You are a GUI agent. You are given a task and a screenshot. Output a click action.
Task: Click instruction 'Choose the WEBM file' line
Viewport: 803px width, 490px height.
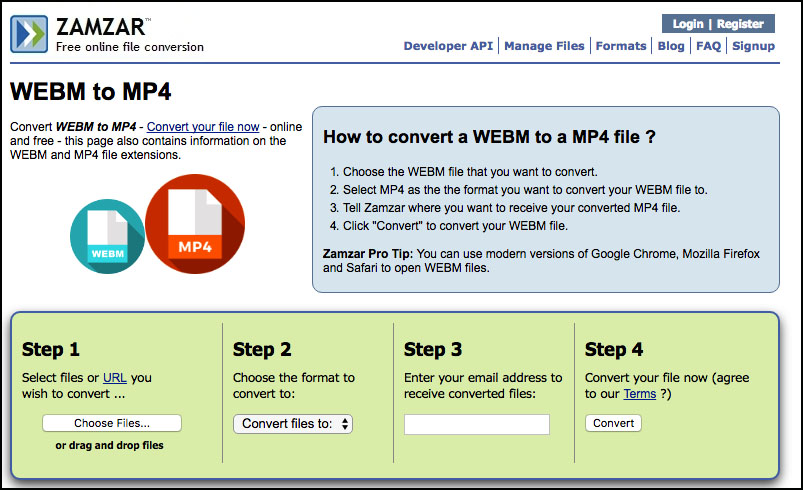pyautogui.click(x=470, y=172)
